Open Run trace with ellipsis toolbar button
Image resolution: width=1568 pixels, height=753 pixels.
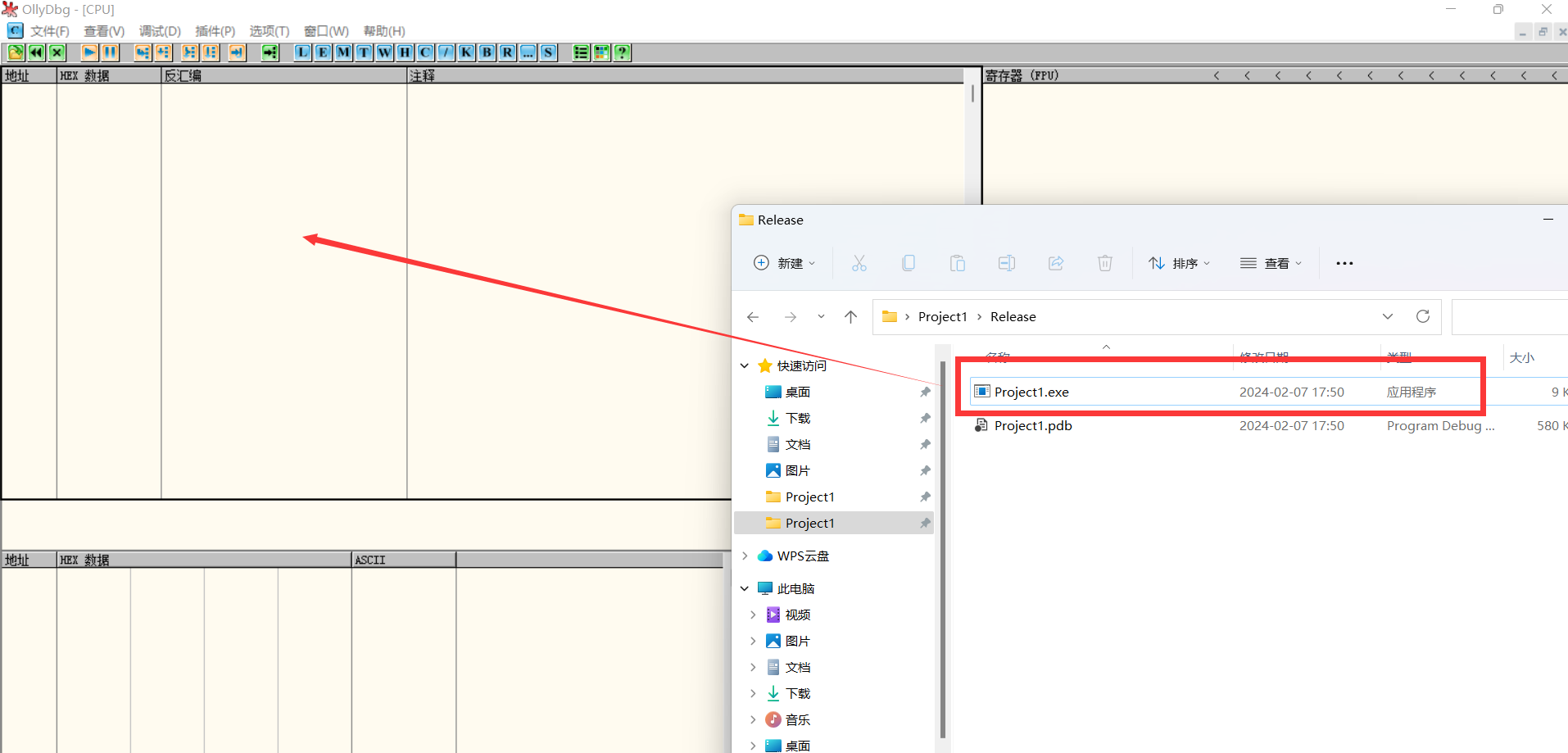pyautogui.click(x=528, y=52)
